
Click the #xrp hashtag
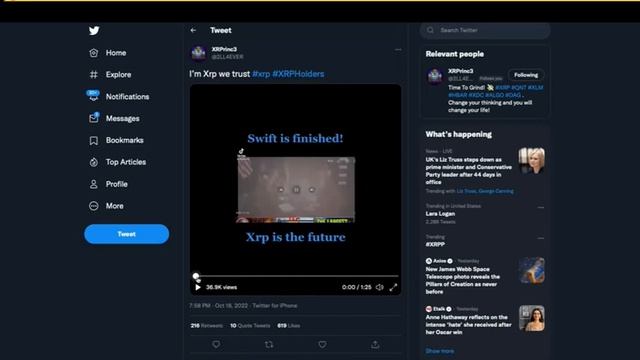tap(261, 74)
